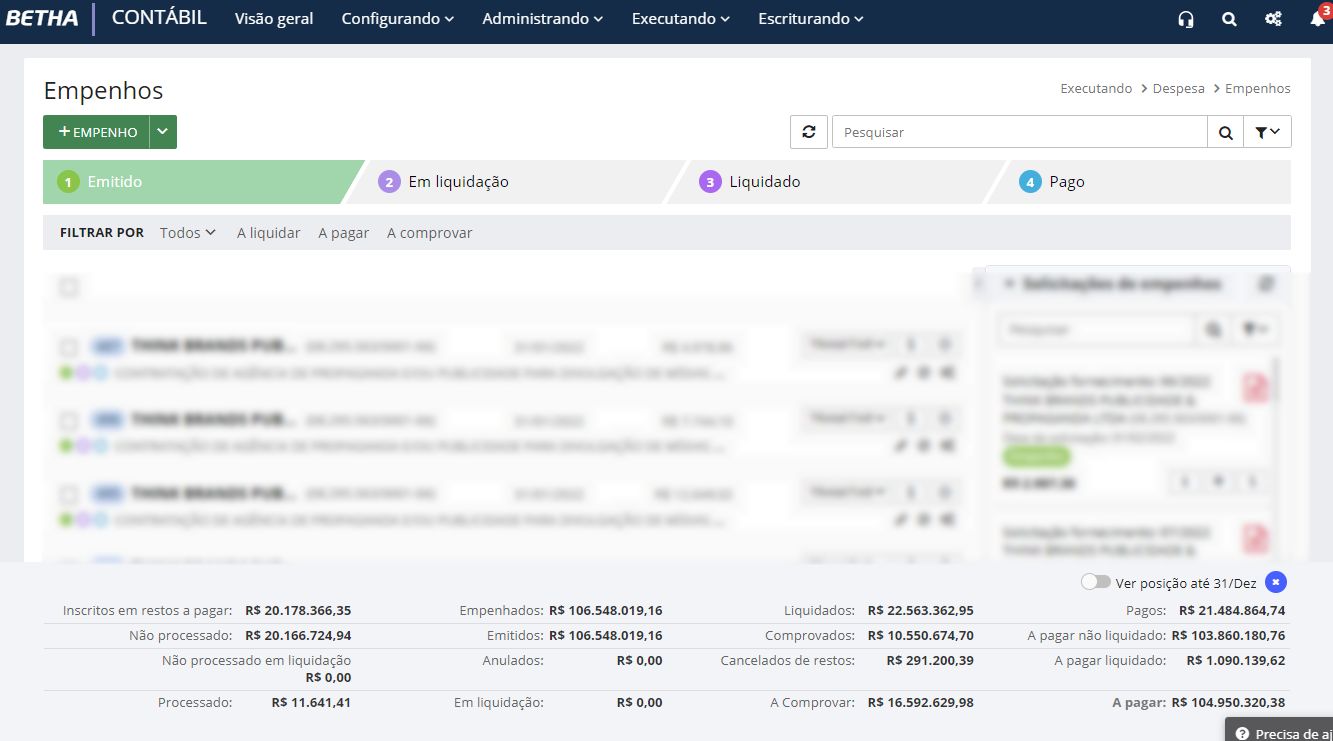Click the Anulados label in the summary
Image resolution: width=1333 pixels, height=741 pixels.
pyautogui.click(x=513, y=660)
